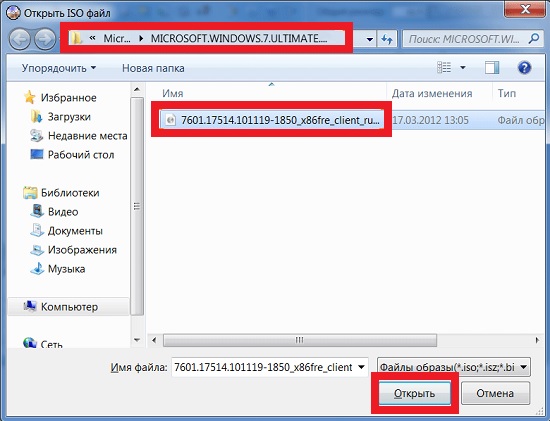Click the search magnifier icon
Viewport: 550px width, 421px height.
coord(534,39)
